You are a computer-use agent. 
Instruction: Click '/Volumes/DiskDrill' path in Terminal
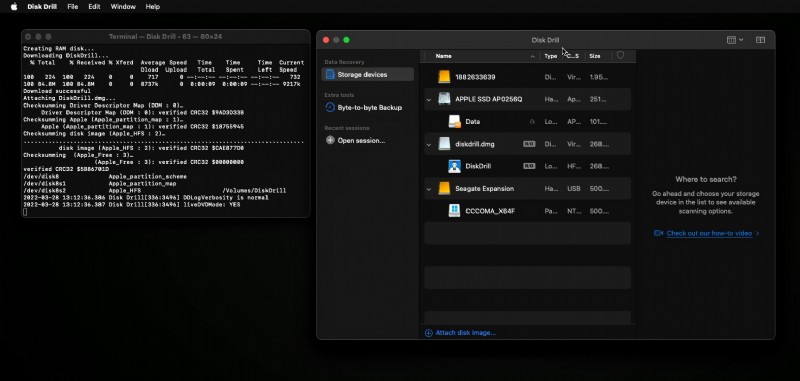(254, 191)
